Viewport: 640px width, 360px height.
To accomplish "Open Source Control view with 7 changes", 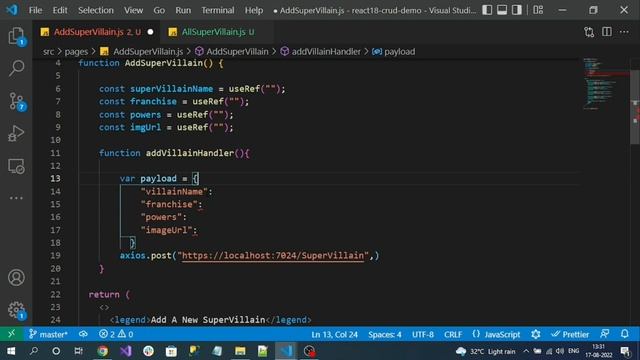I will 16,101.
